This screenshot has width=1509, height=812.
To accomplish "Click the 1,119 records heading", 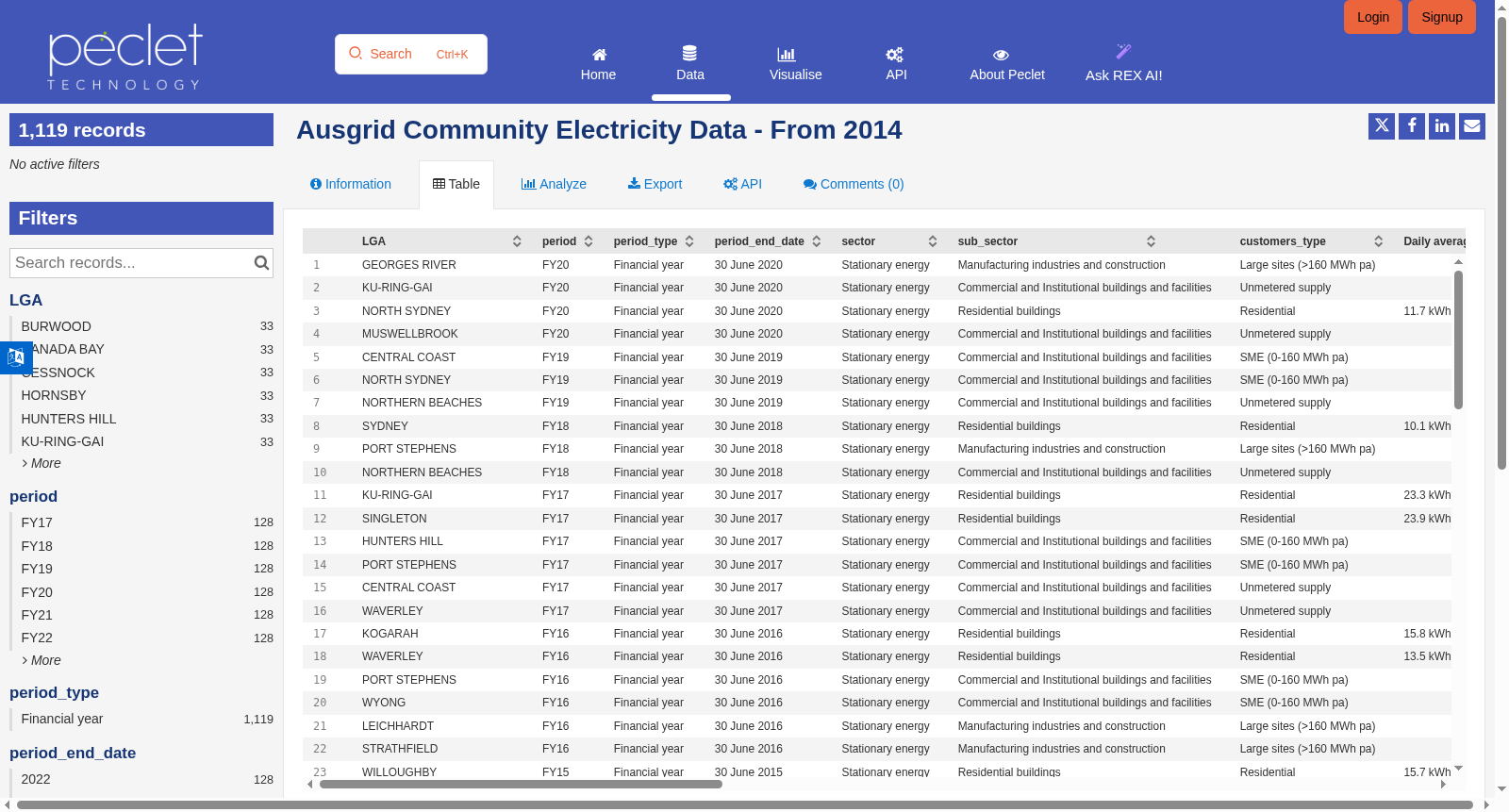I will click(x=141, y=130).
